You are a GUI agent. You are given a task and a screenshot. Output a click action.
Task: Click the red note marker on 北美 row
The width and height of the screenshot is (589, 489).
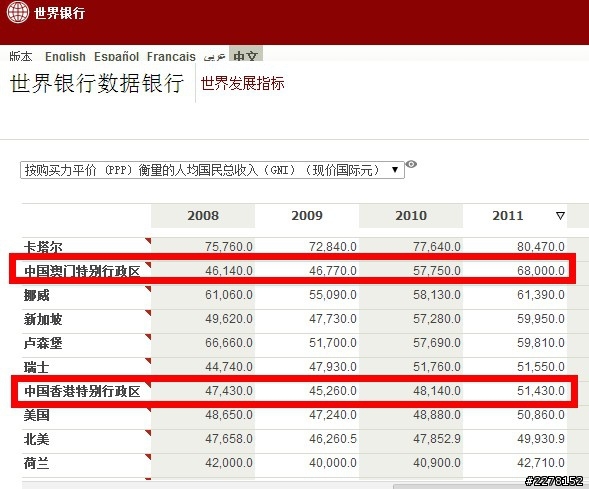148,433
